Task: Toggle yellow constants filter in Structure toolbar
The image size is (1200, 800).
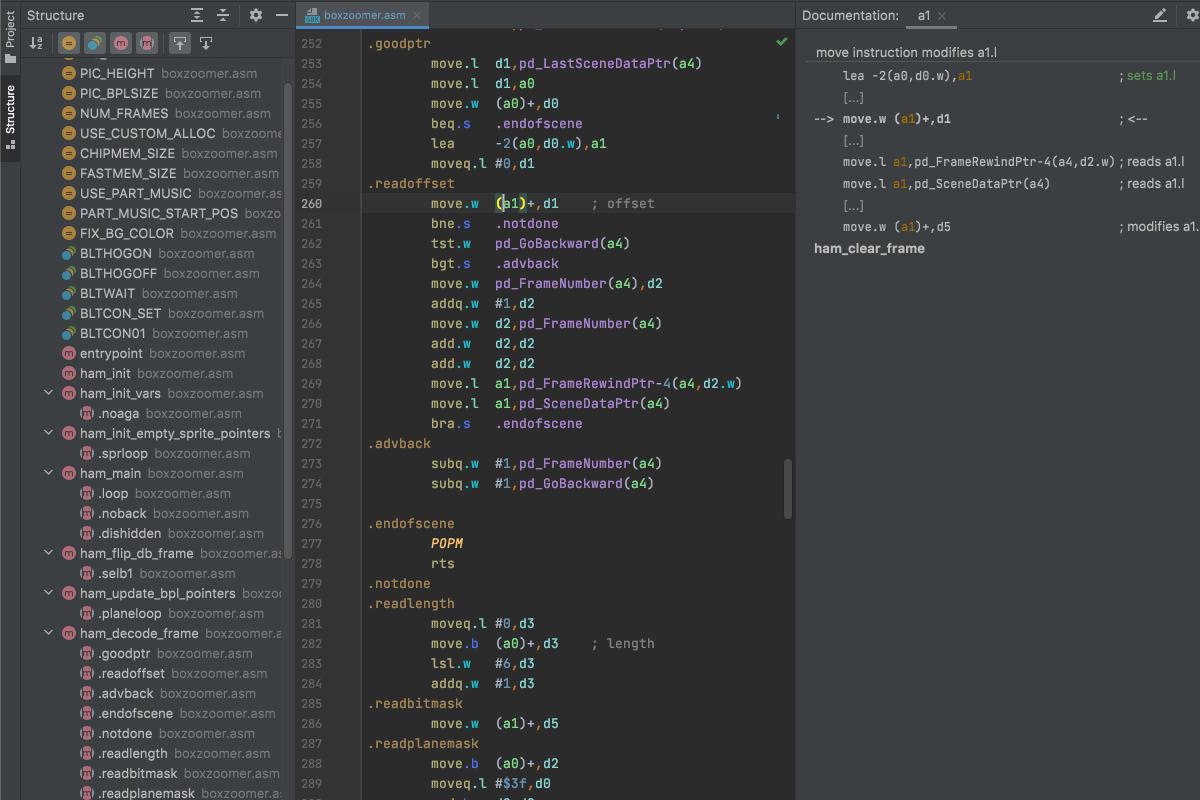Action: (68, 43)
